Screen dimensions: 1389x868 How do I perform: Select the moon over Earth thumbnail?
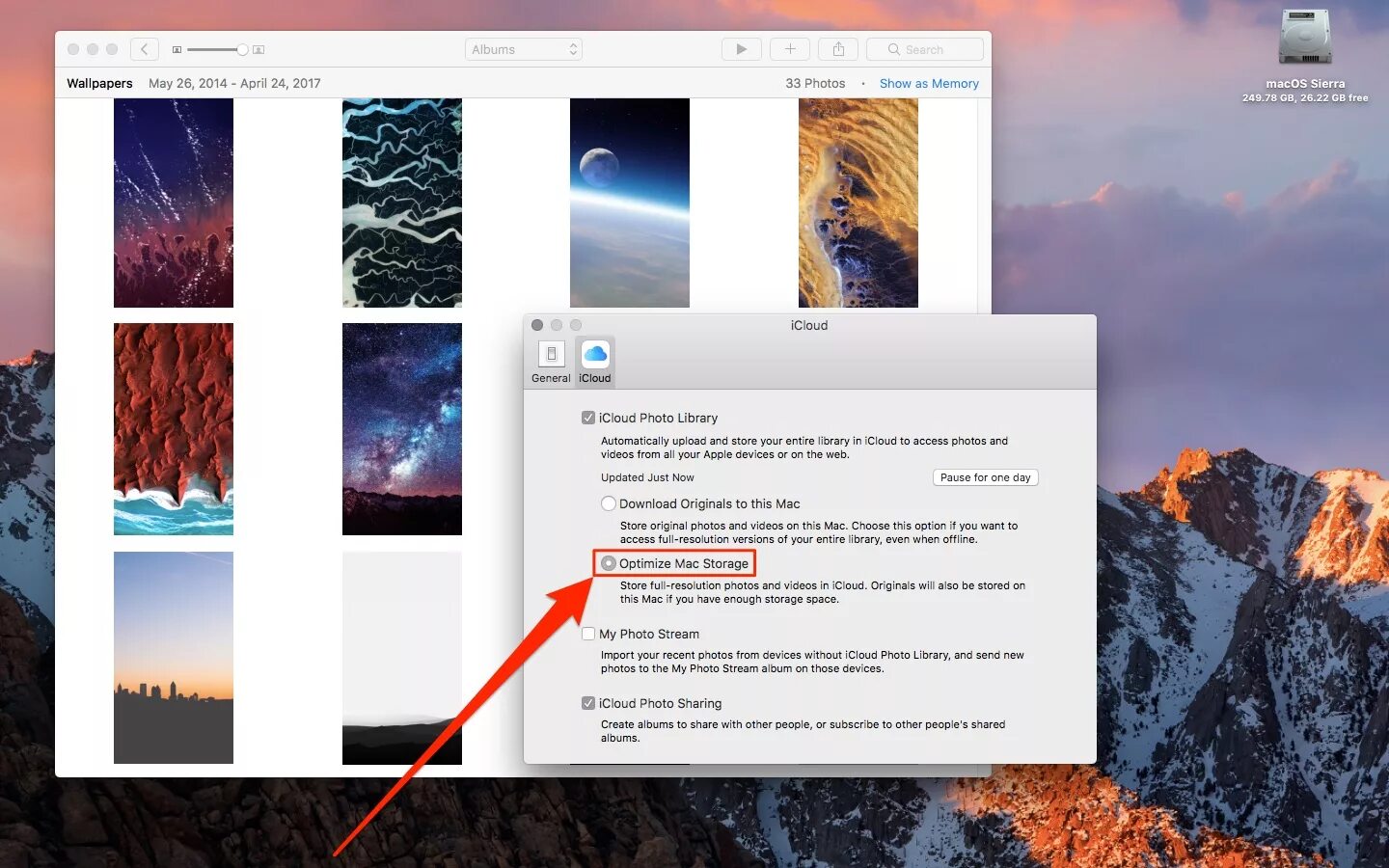coord(630,203)
